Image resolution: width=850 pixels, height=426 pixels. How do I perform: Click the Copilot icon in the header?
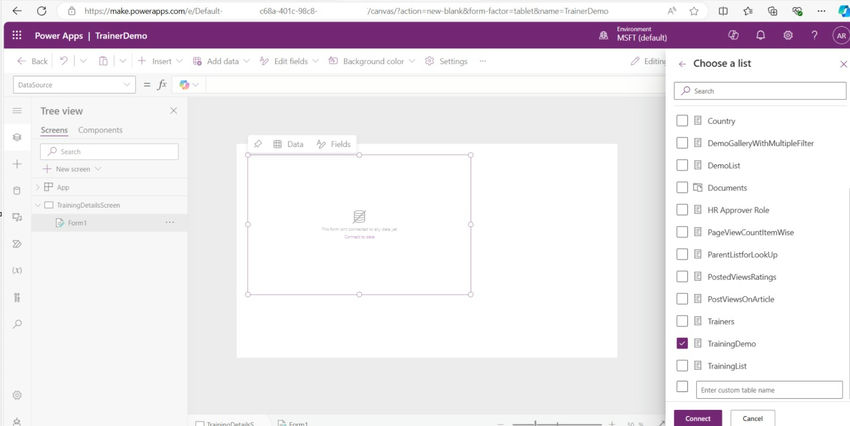point(733,35)
